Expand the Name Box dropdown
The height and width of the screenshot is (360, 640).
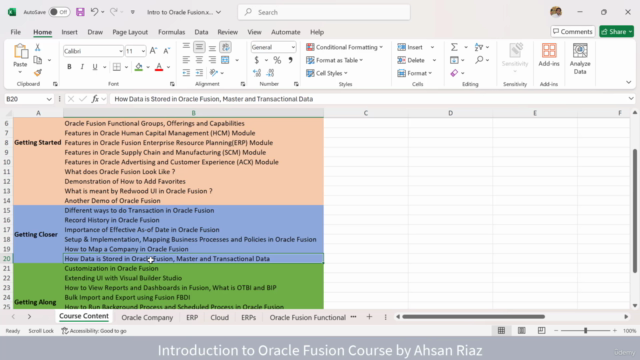49,99
